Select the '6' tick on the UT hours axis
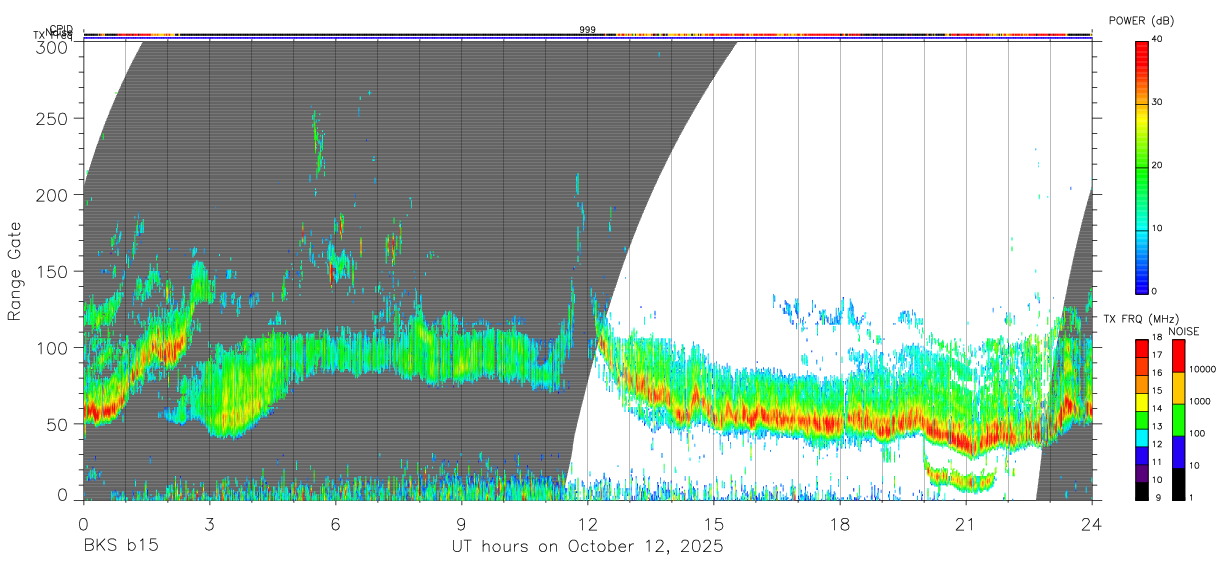Screen dimensions: 1228x567 335,524
